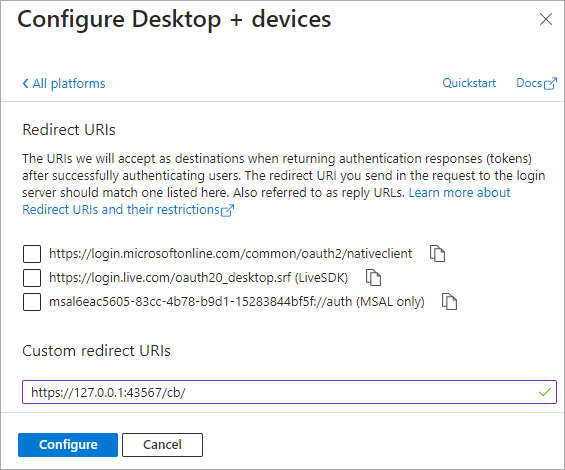Follow the 'Learn more about' link
This screenshot has height=470, width=565.
point(459,192)
